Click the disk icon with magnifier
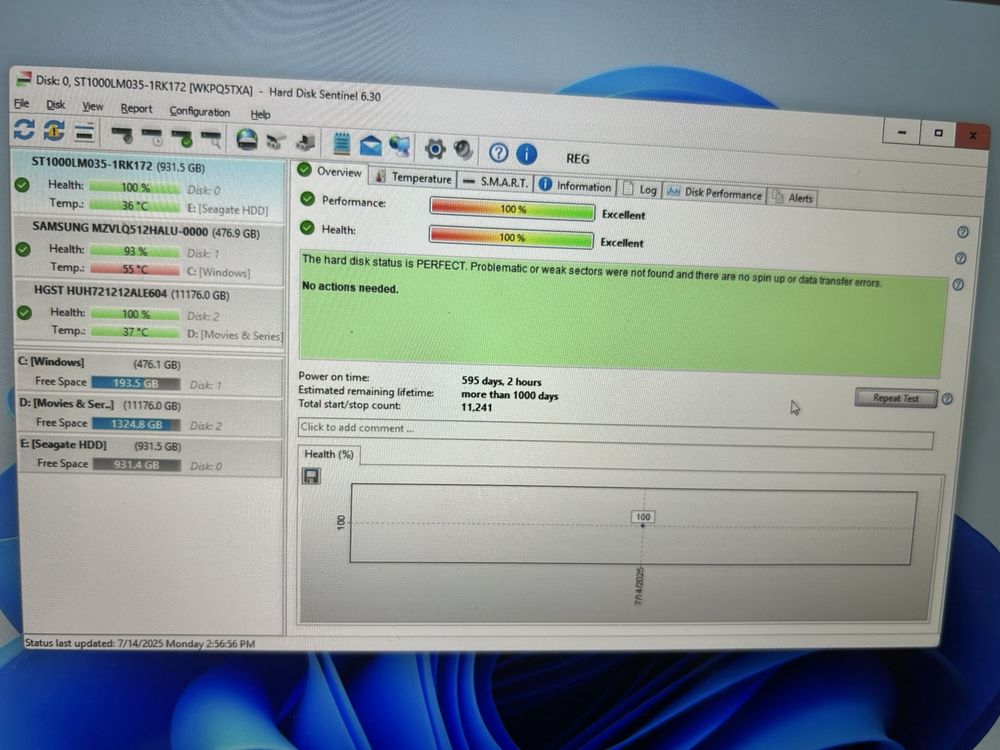This screenshot has width=1000, height=750. click(x=211, y=138)
